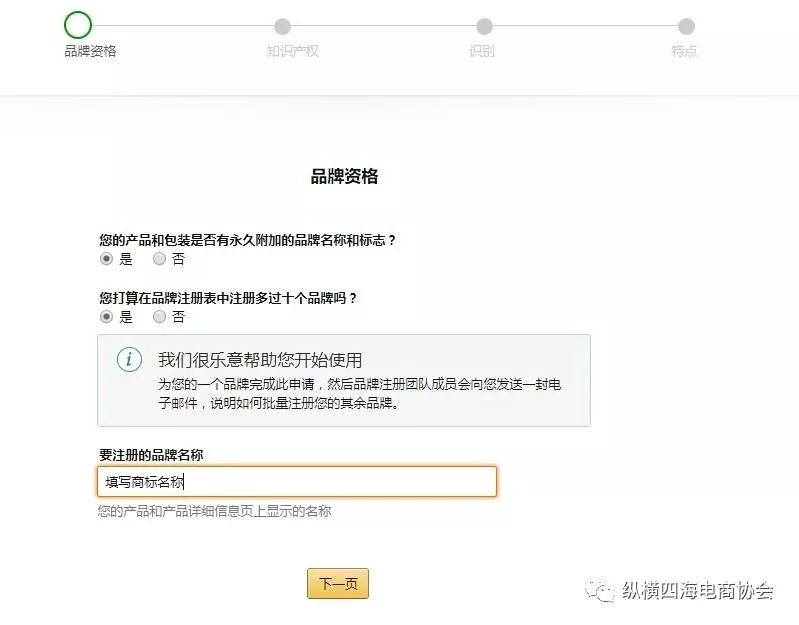Click the WeChat logo in watermark

pyautogui.click(x=600, y=591)
